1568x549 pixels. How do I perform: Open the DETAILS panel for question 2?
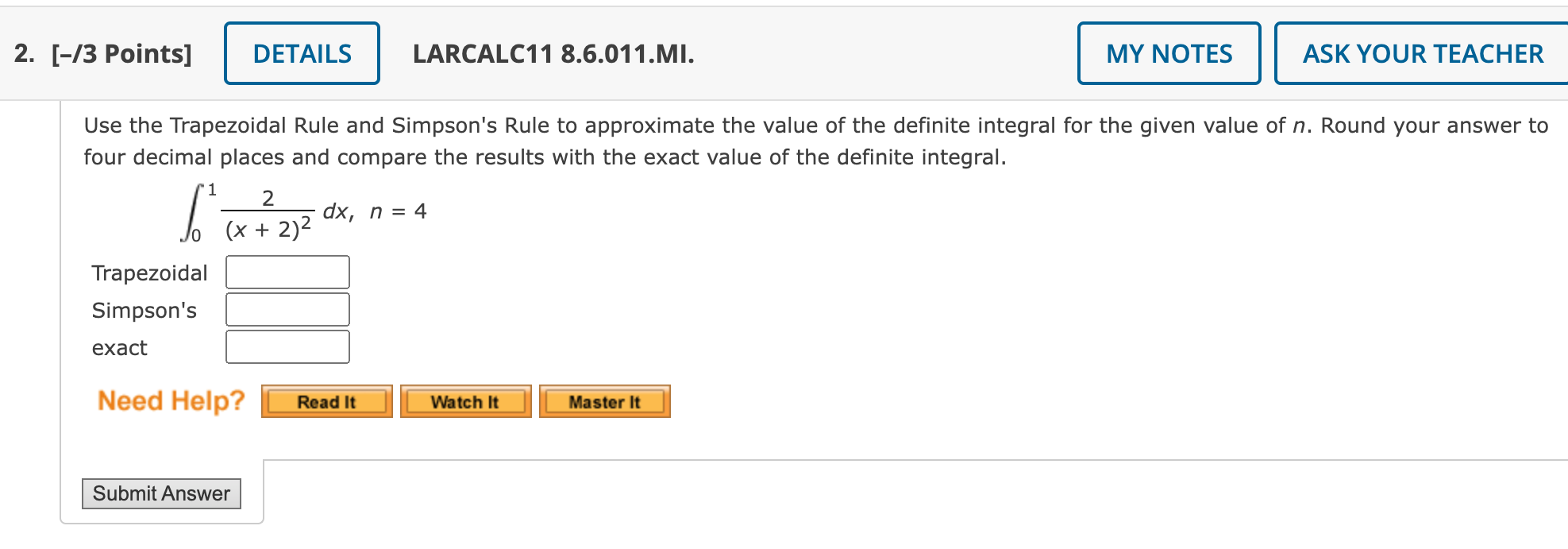(302, 52)
